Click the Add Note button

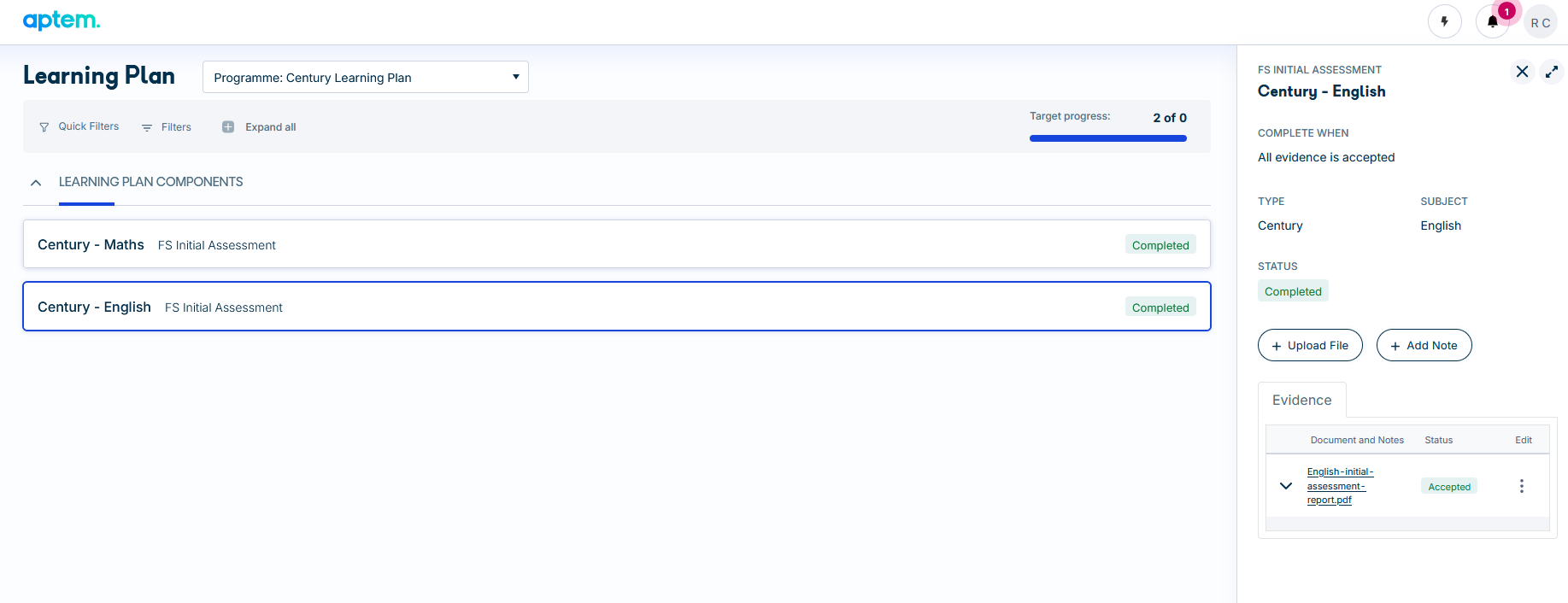click(1424, 345)
